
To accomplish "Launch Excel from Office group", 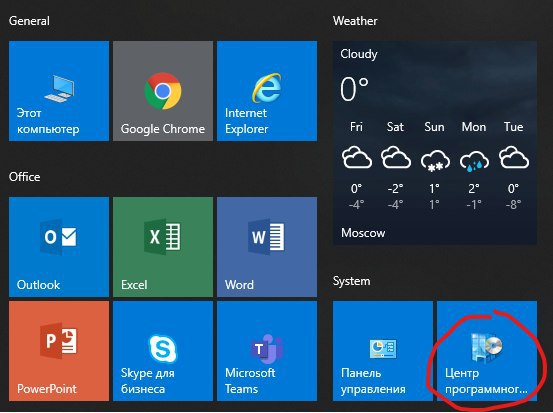I will point(163,247).
